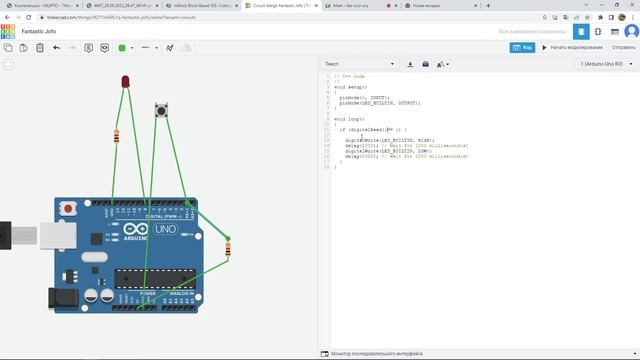
Task: Select the pushbutton component on the canvas
Action: [x=161, y=111]
